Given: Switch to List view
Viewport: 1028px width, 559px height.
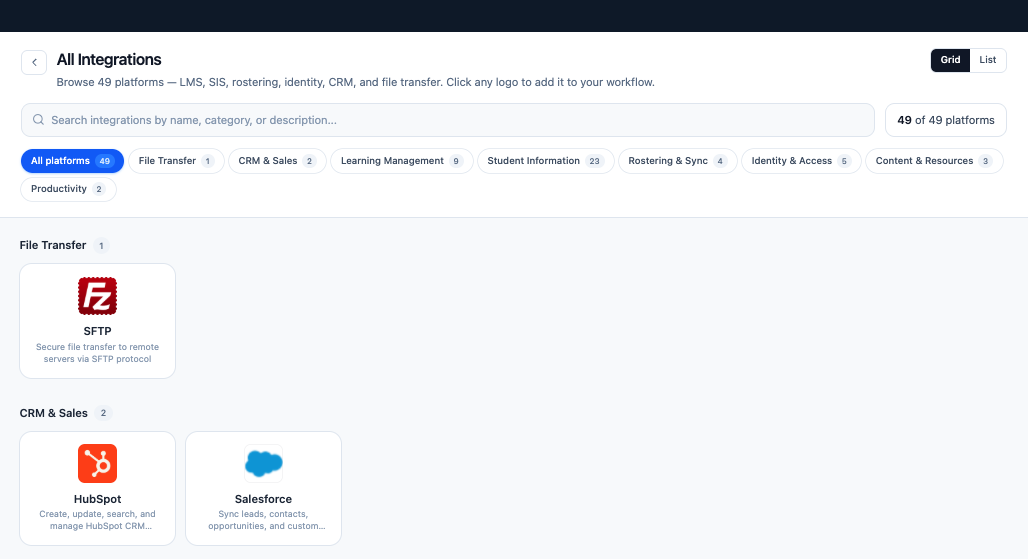Looking at the screenshot, I should click(x=987, y=60).
